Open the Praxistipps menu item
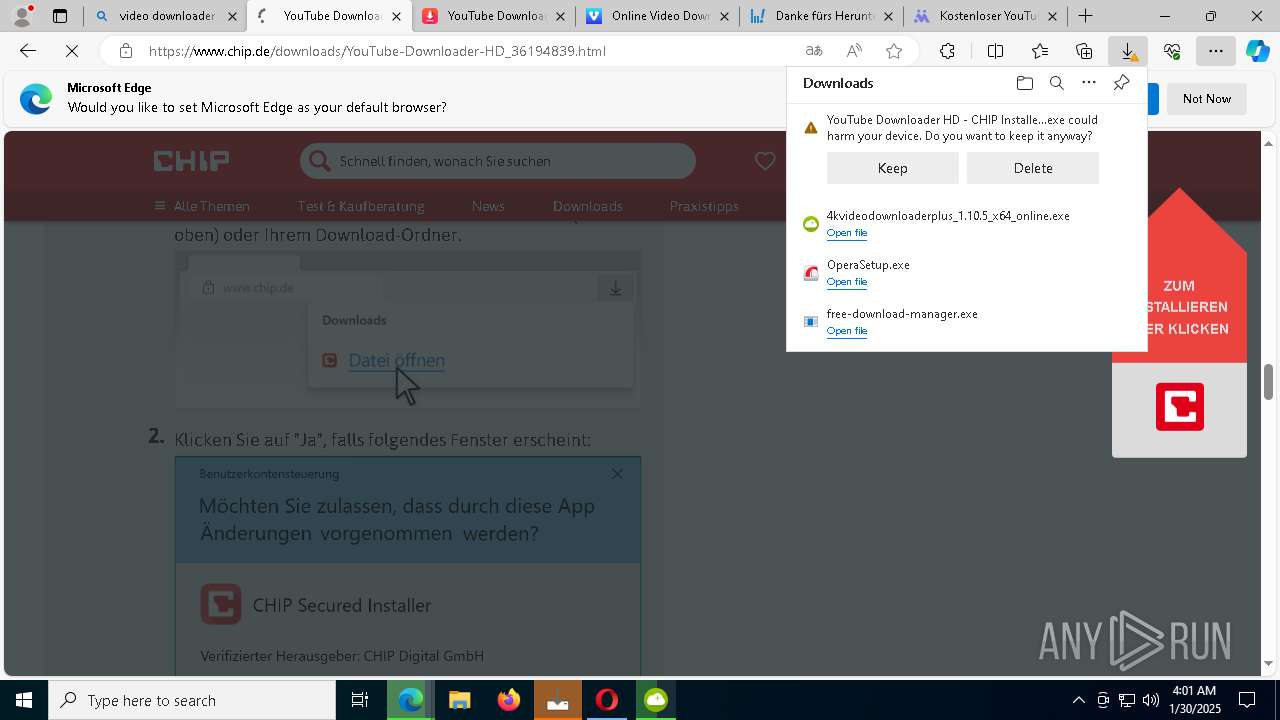This screenshot has height=720, width=1280. (x=704, y=206)
